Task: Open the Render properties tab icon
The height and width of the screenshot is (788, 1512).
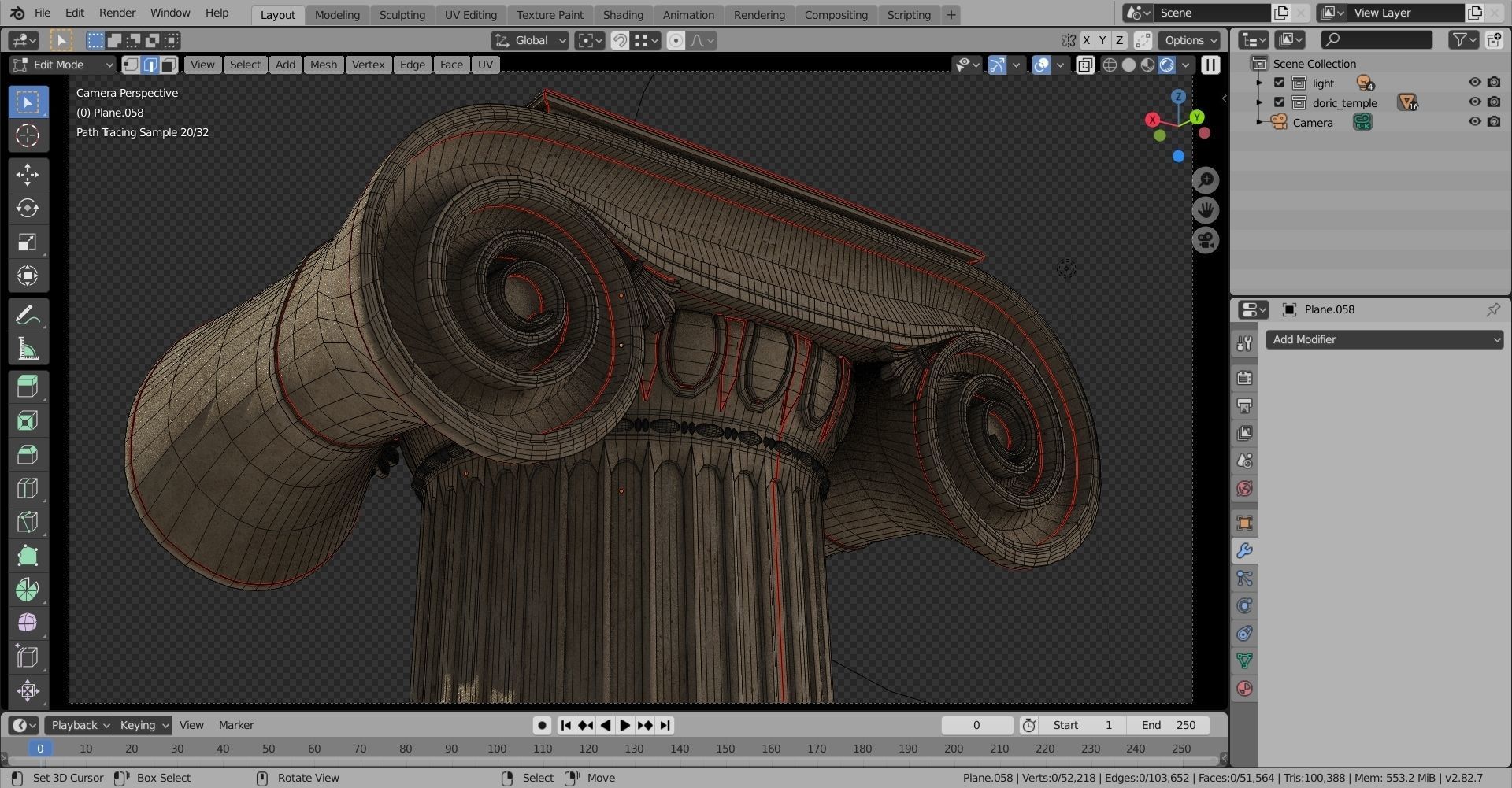Action: (1244, 378)
